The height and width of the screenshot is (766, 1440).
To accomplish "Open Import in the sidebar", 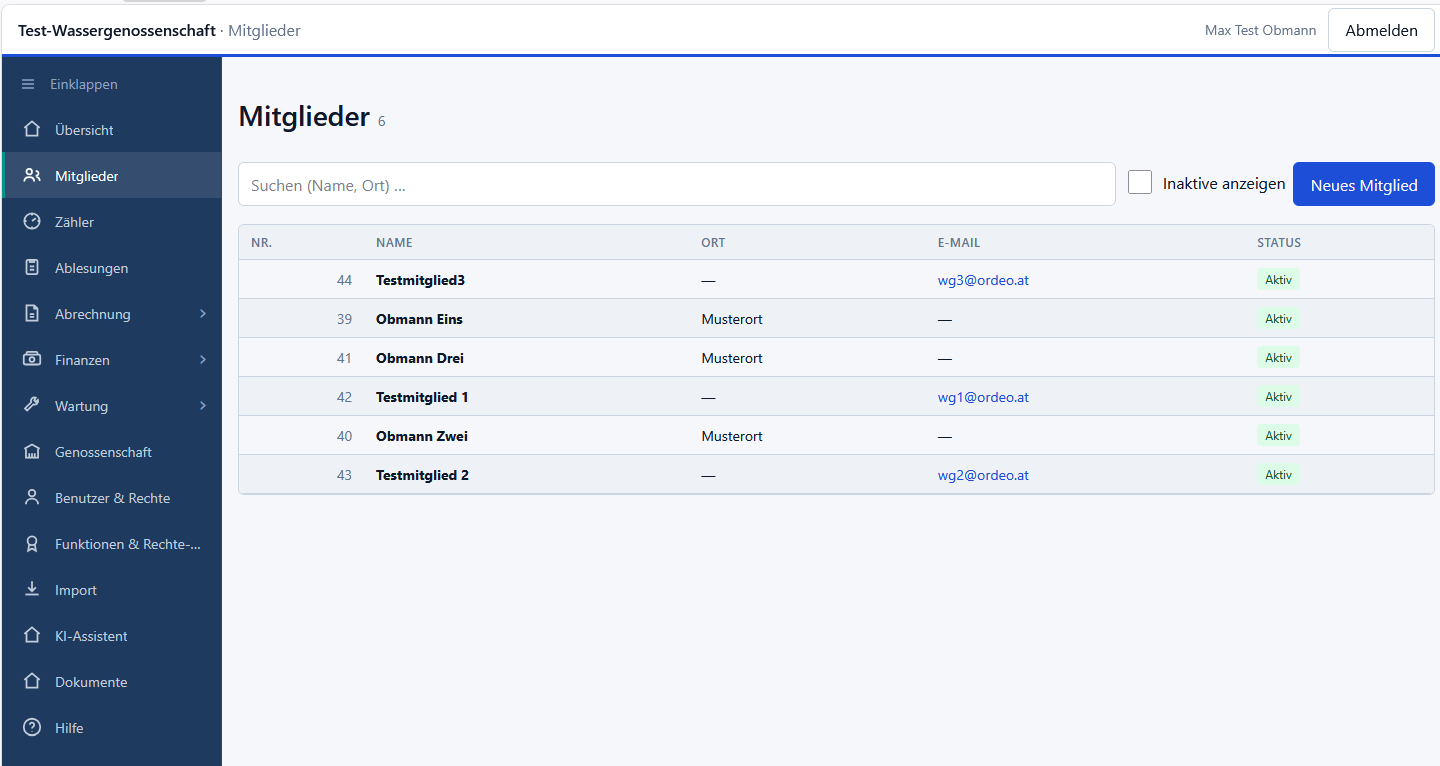I will pyautogui.click(x=112, y=590).
